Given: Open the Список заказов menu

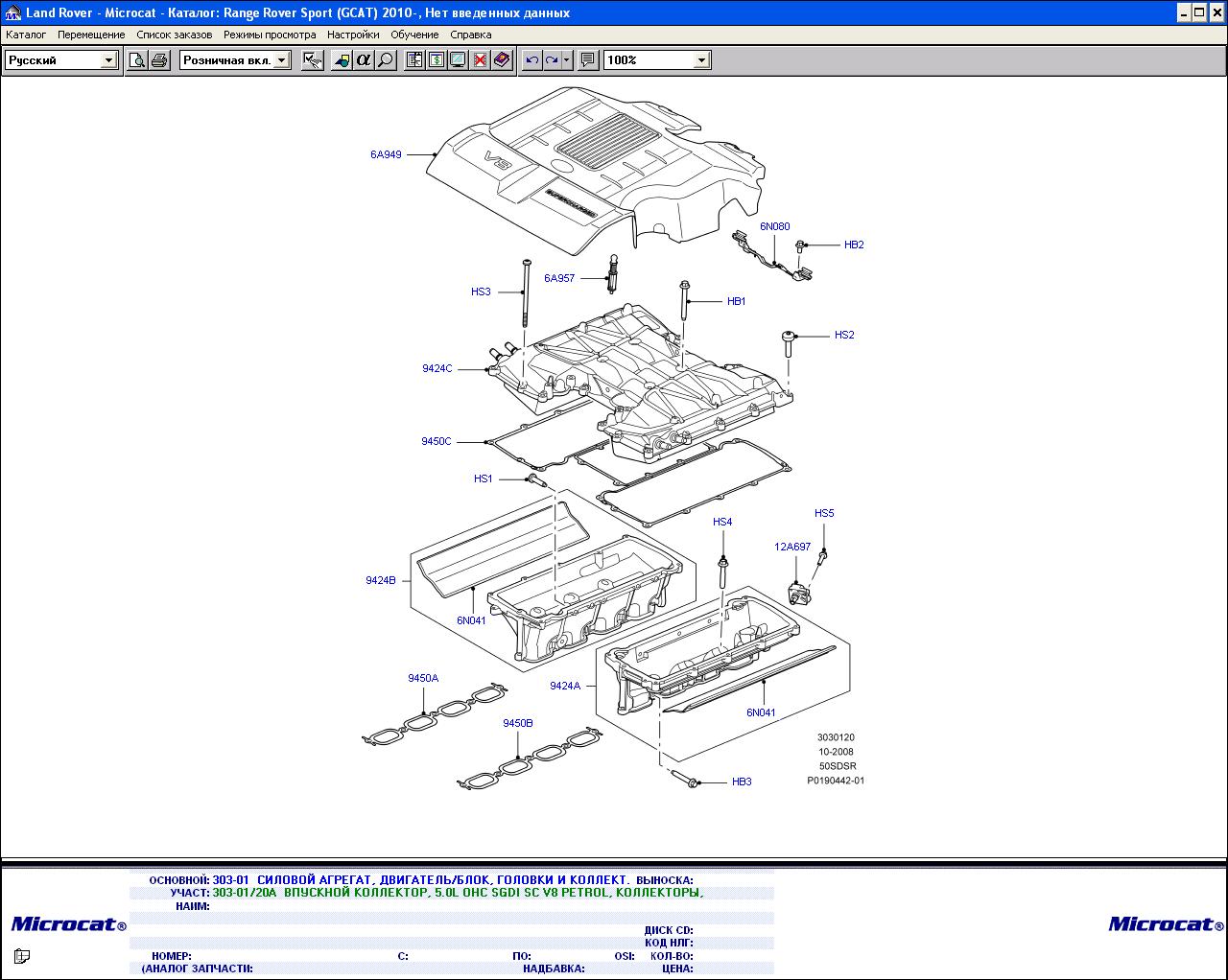Looking at the screenshot, I should (175, 35).
